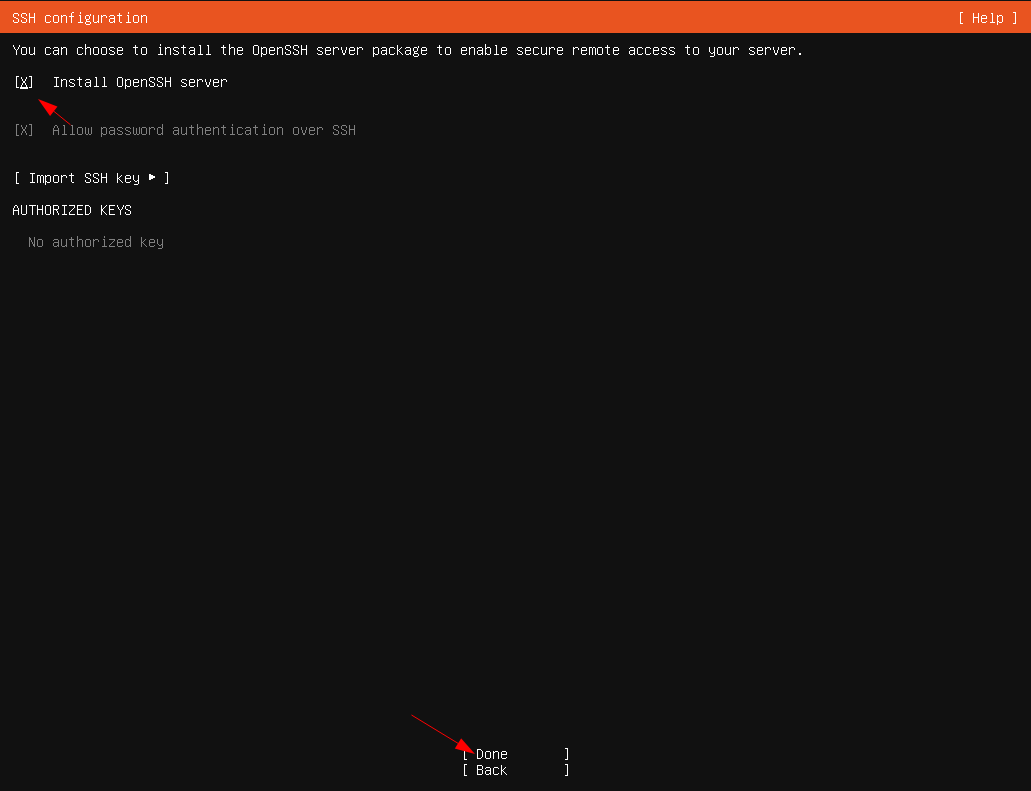Toggle the Install OpenSSH server checkbox
This screenshot has width=1031, height=791.
24,82
